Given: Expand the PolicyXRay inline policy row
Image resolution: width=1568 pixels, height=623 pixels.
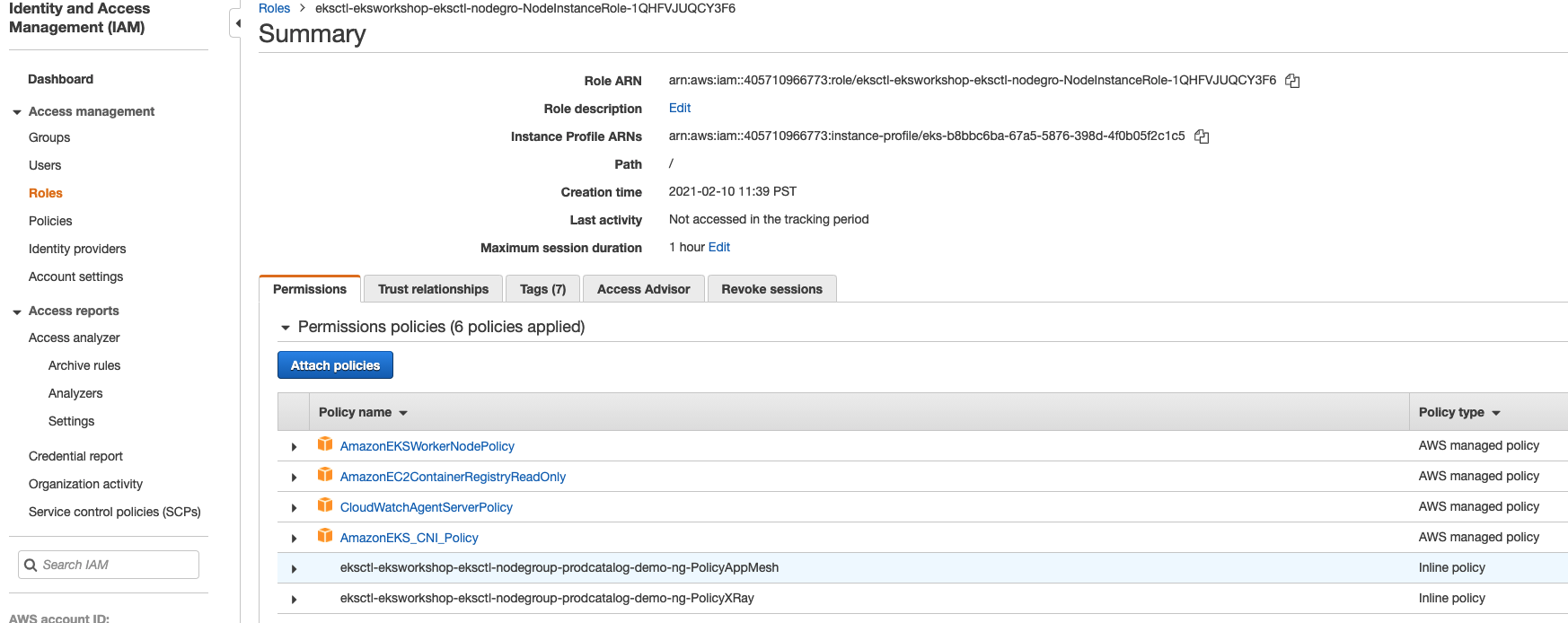Looking at the screenshot, I should click(294, 599).
